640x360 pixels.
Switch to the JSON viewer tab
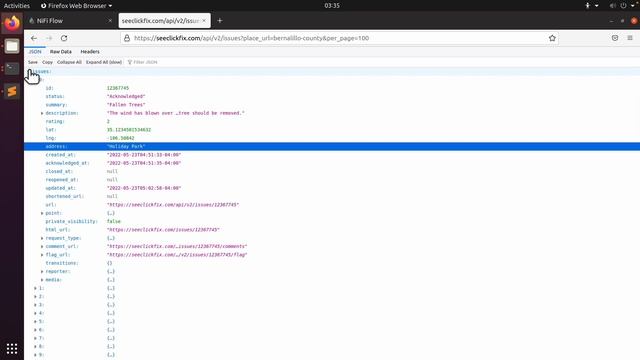35,52
